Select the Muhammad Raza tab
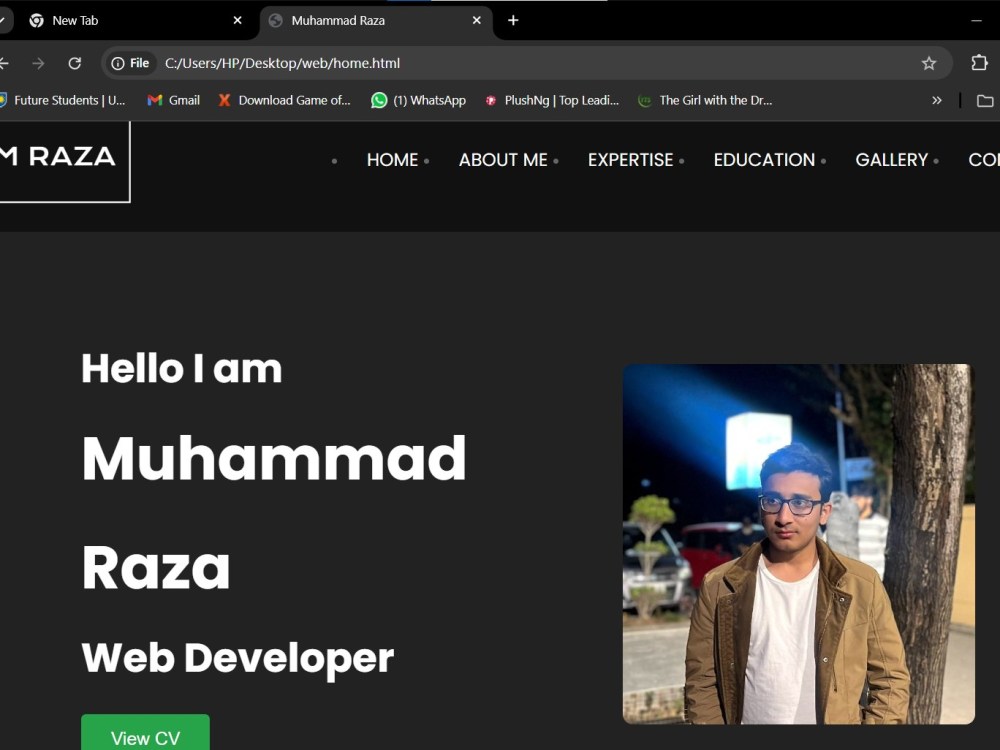Viewport: 1000px width, 750px height. [375, 20]
